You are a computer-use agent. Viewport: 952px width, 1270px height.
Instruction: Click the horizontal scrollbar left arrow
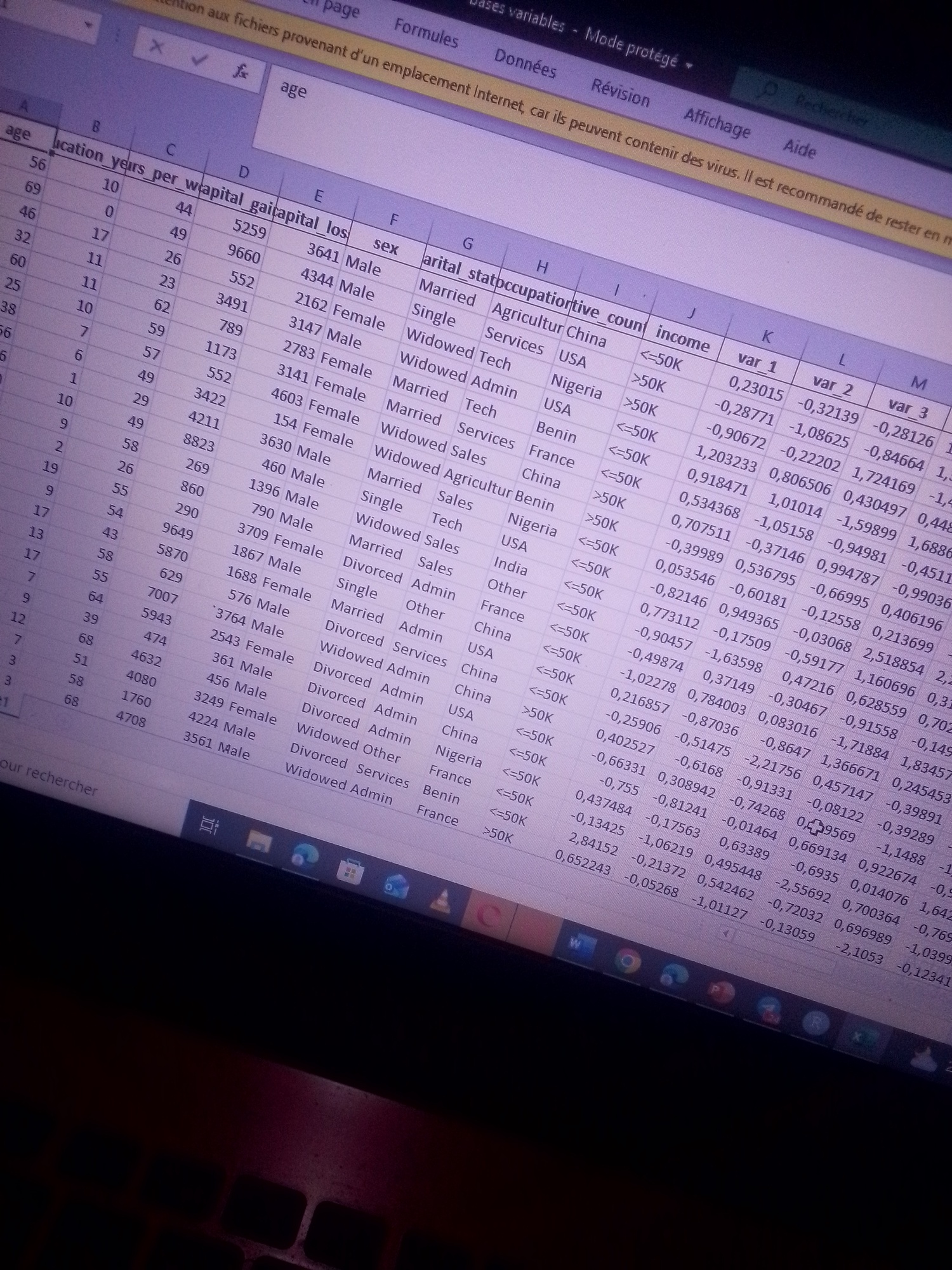click(725, 934)
